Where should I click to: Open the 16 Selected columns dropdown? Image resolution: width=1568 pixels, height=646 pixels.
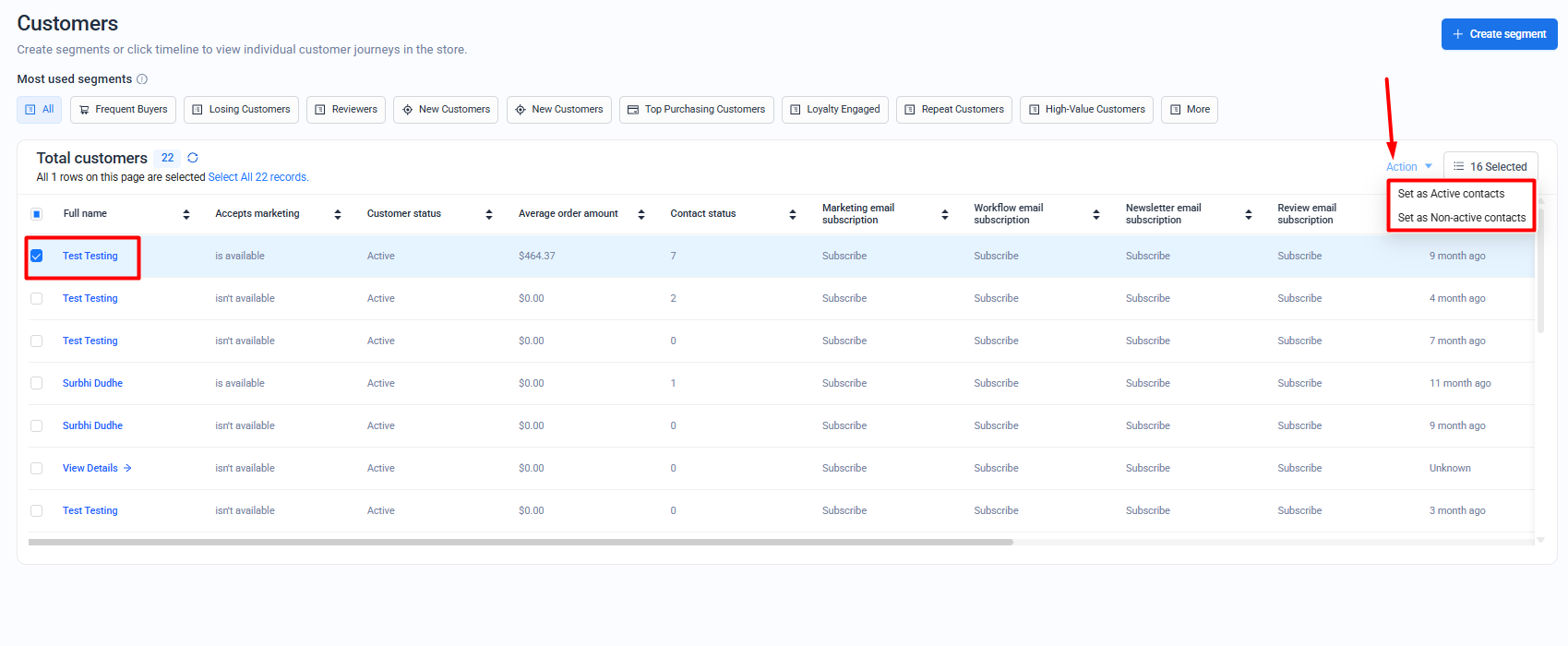coord(1490,167)
